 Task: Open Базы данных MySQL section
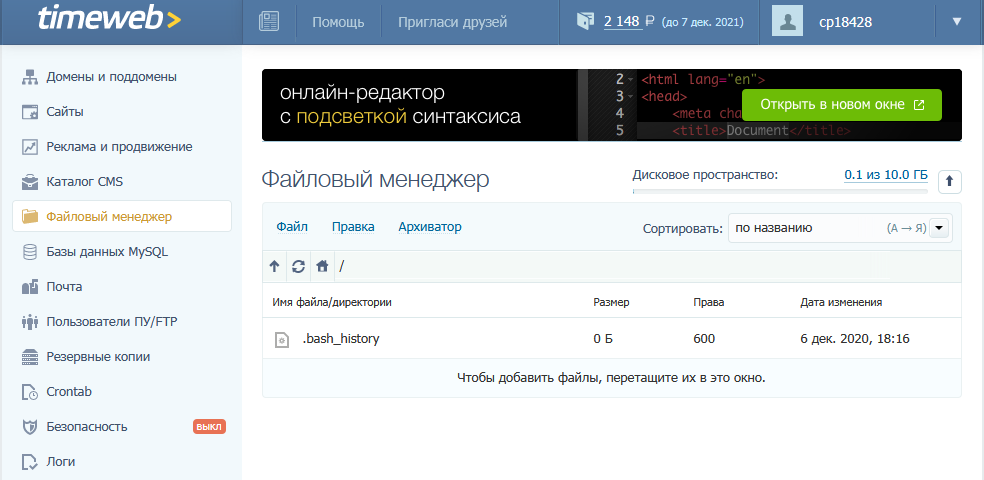click(107, 252)
